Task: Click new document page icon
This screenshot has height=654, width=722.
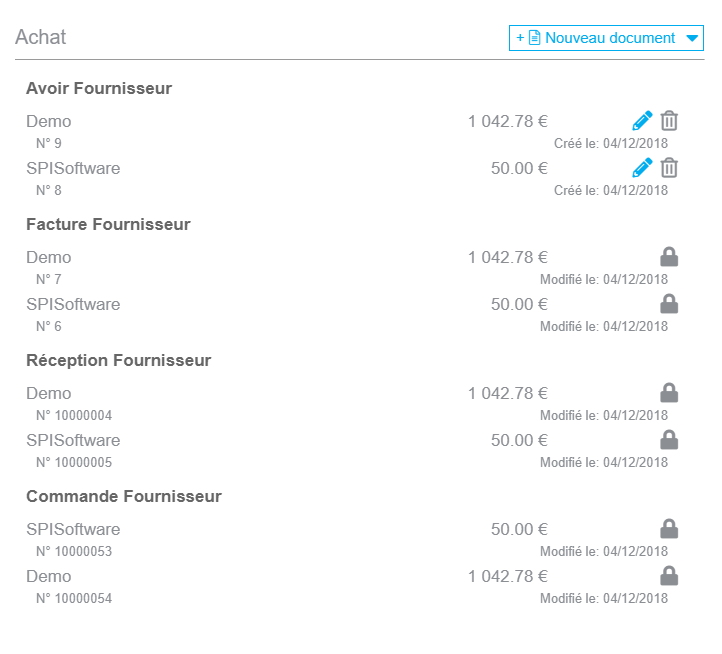Action: point(534,38)
